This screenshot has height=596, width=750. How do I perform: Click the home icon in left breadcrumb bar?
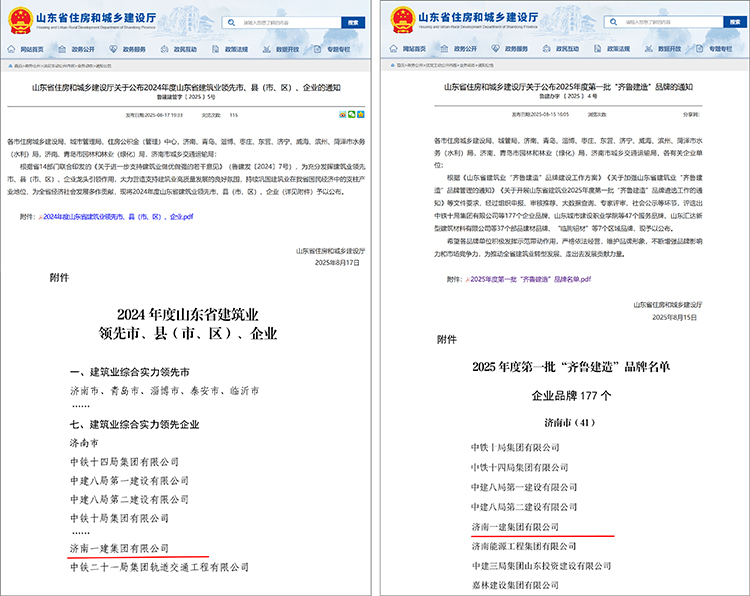pos(11,65)
